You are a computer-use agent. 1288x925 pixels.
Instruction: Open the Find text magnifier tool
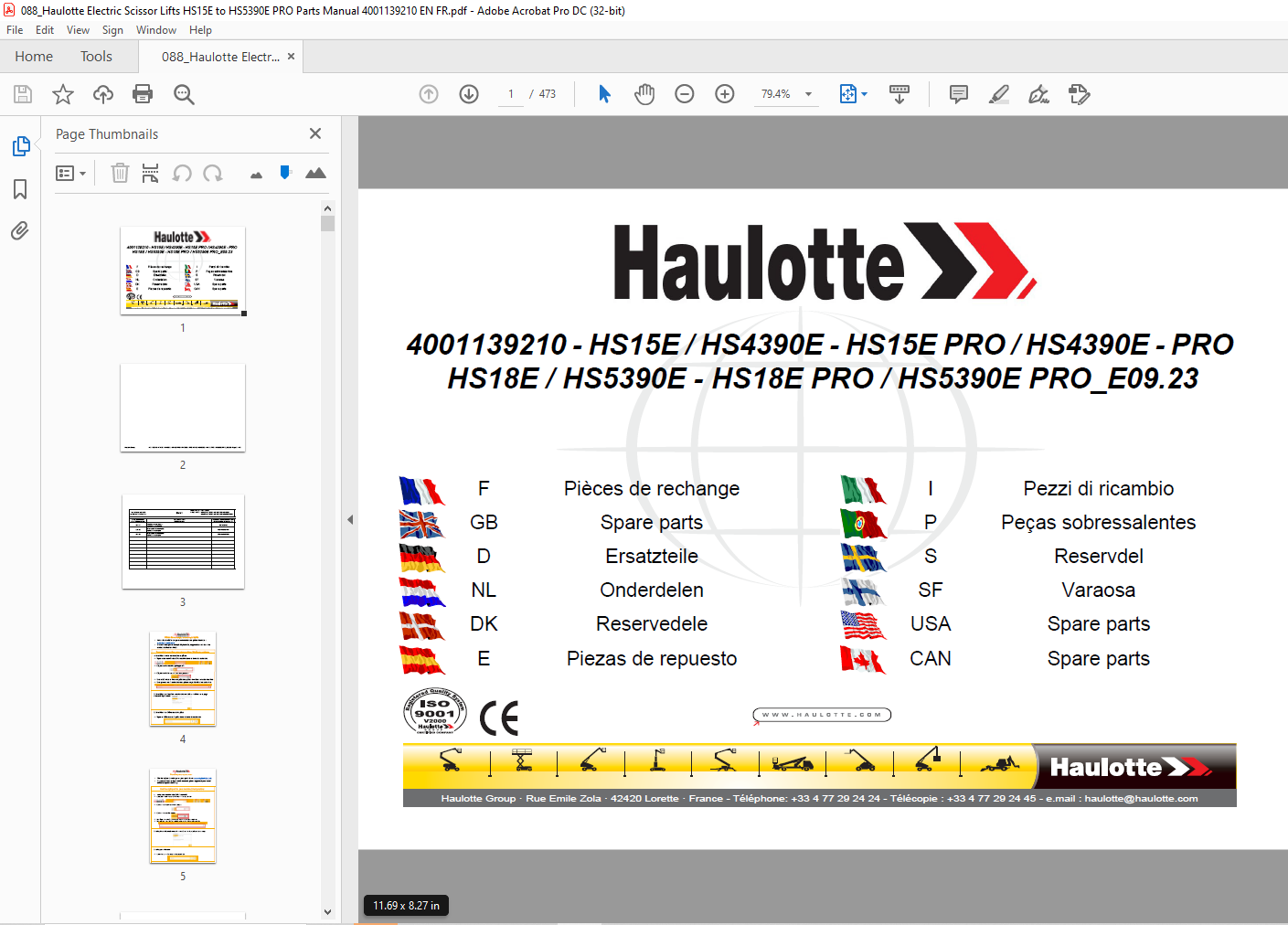point(184,94)
